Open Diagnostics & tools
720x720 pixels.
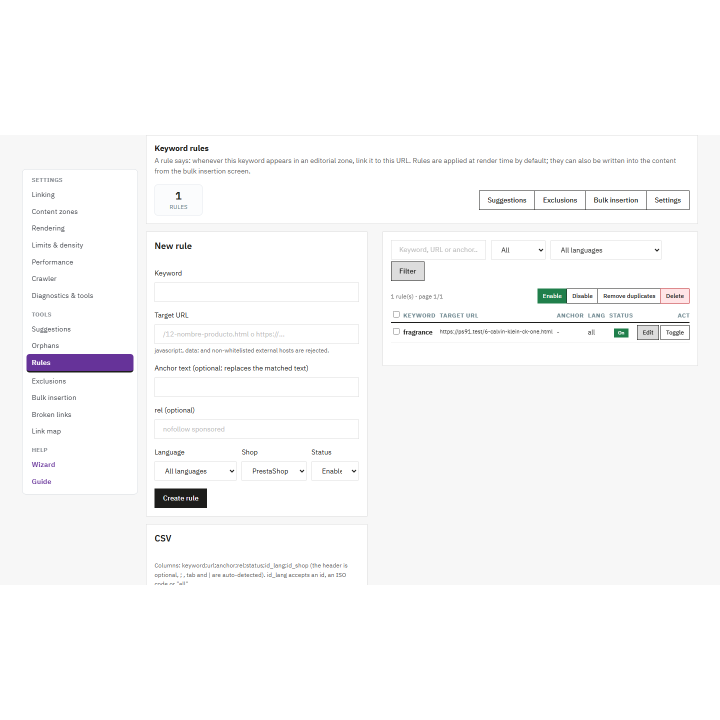click(x=62, y=296)
